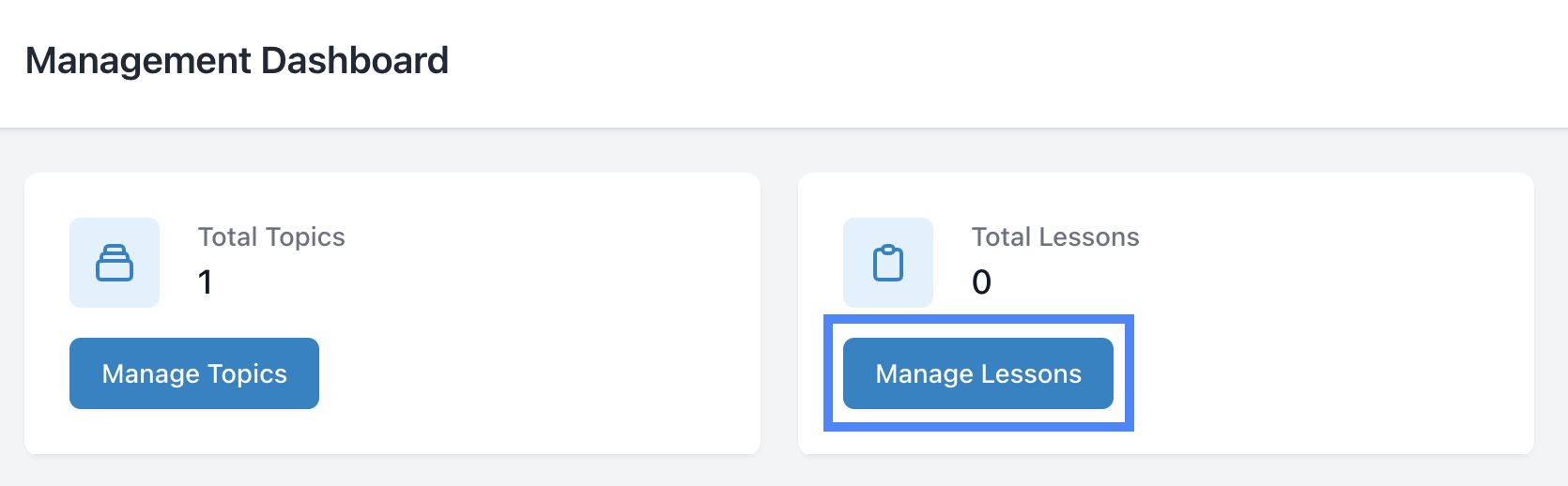Open Manage Topics
This screenshot has height=486, width=1568.
[194, 373]
